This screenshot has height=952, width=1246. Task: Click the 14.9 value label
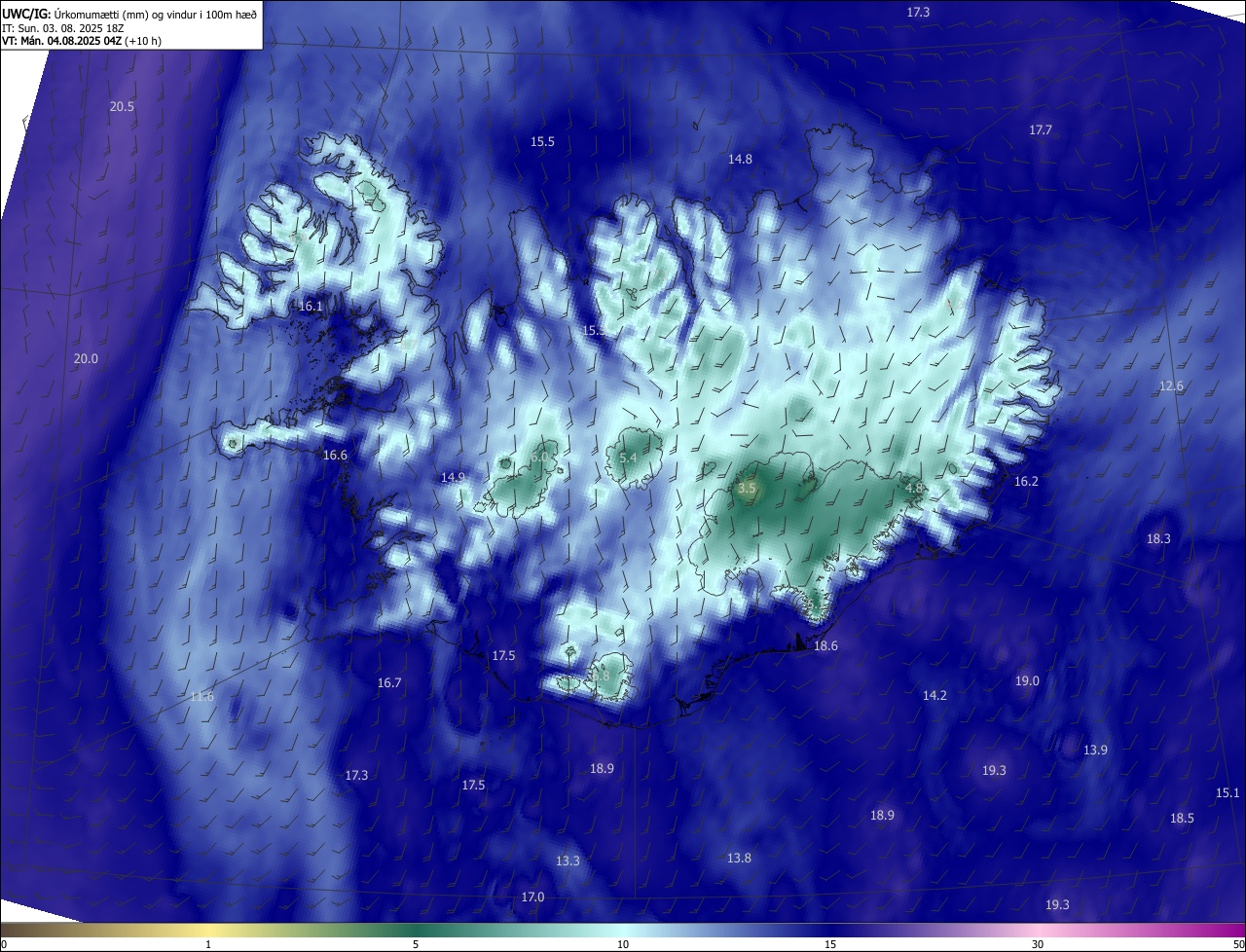[x=453, y=478]
